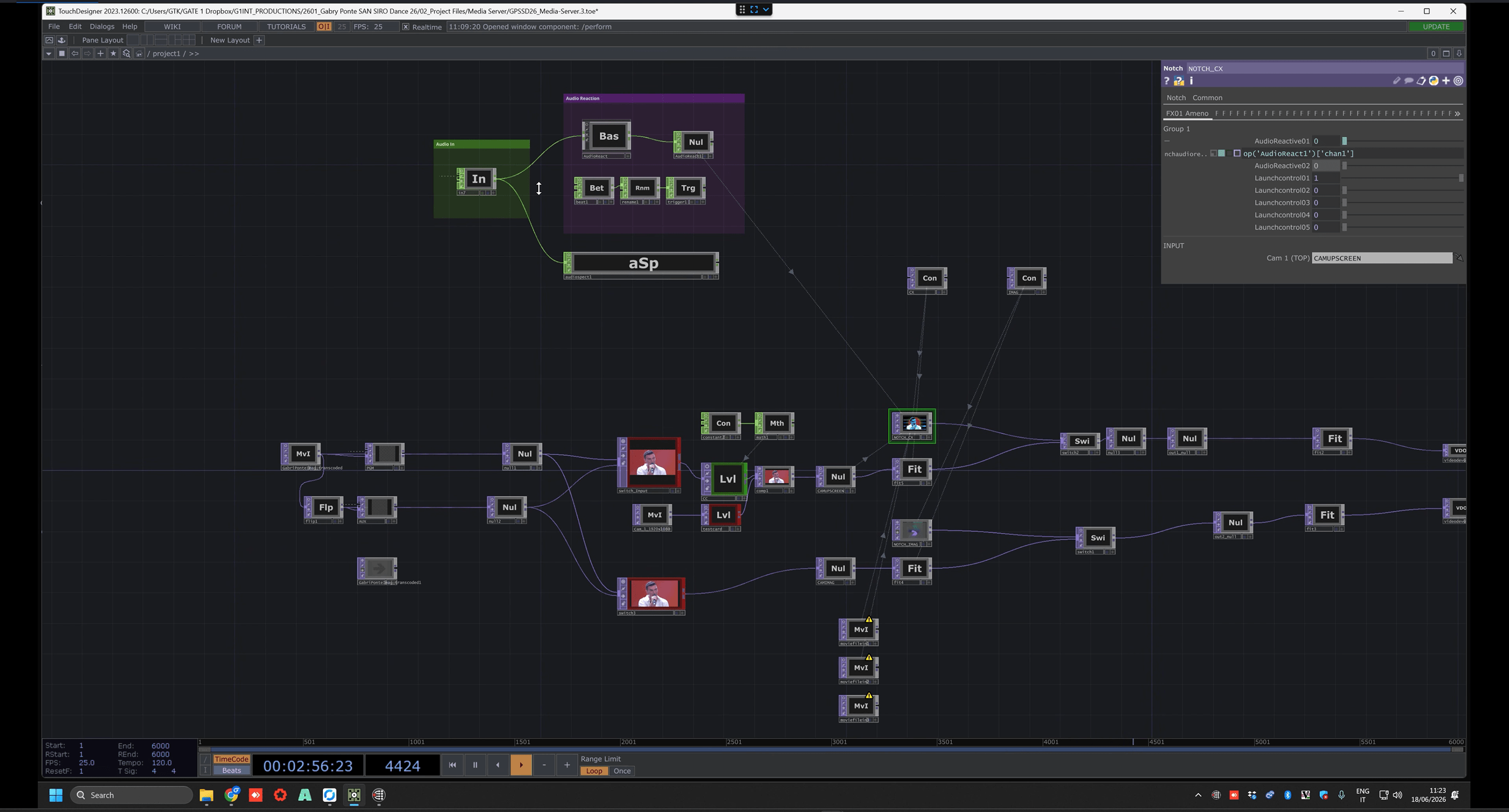Click the bookmark star icon in the path bar
Screen dimensions: 1509x812
click(114, 53)
